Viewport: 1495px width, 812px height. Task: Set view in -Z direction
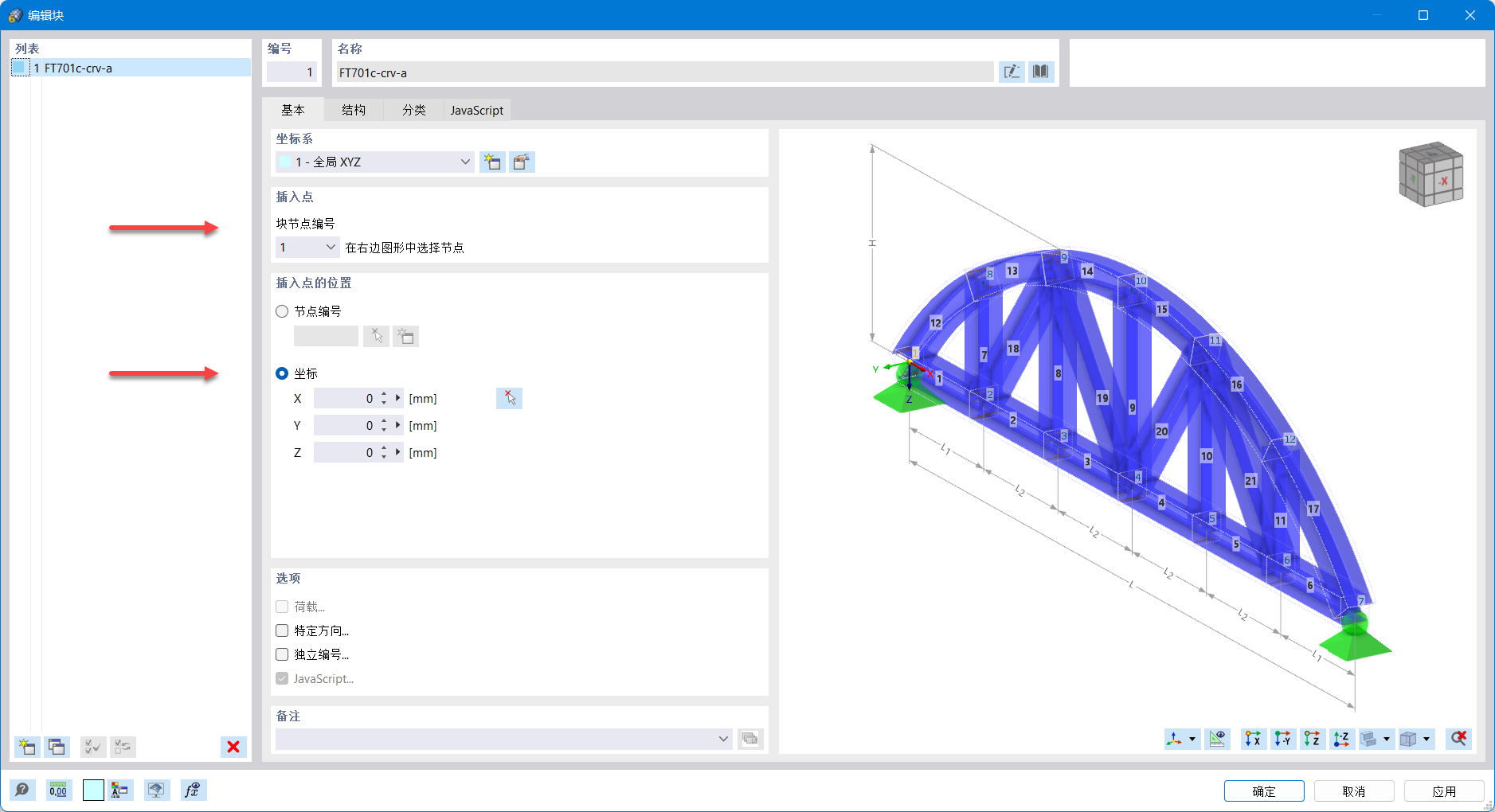[x=1342, y=739]
